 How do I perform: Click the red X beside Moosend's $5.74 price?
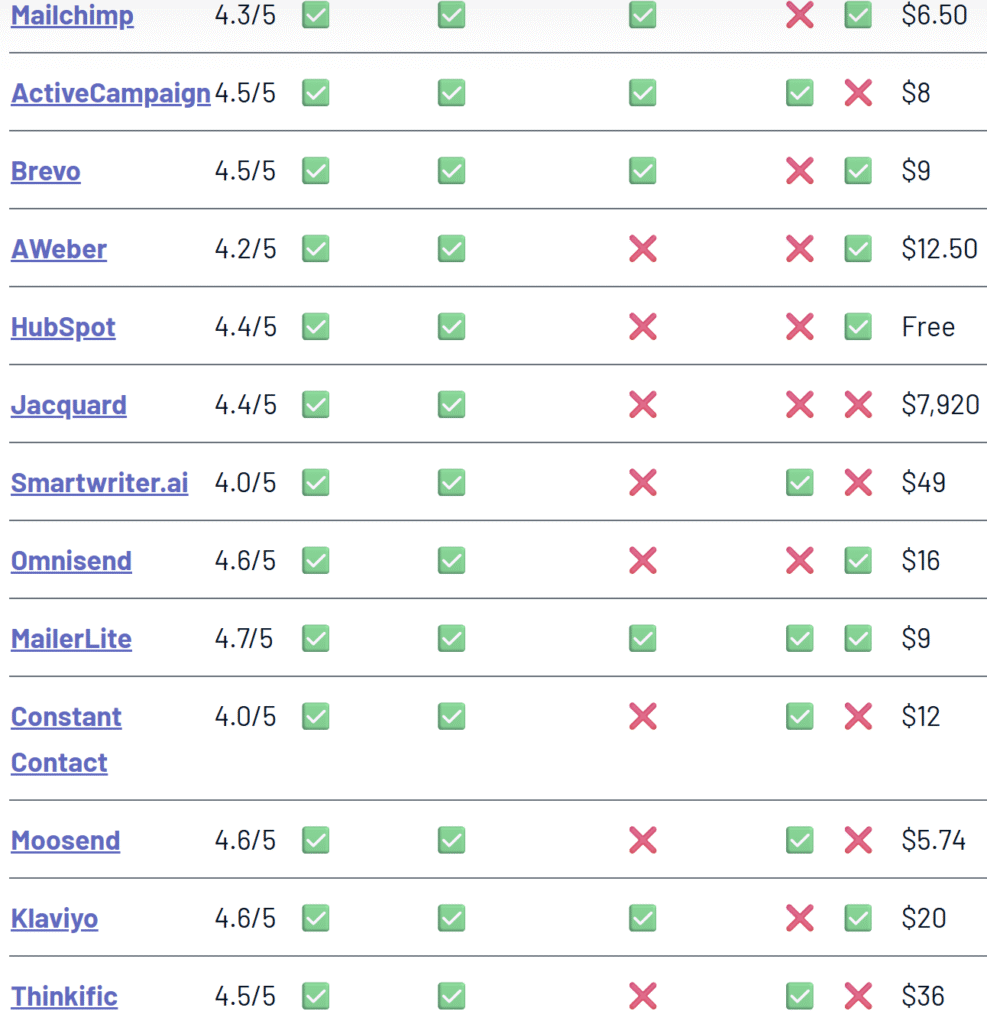point(858,840)
